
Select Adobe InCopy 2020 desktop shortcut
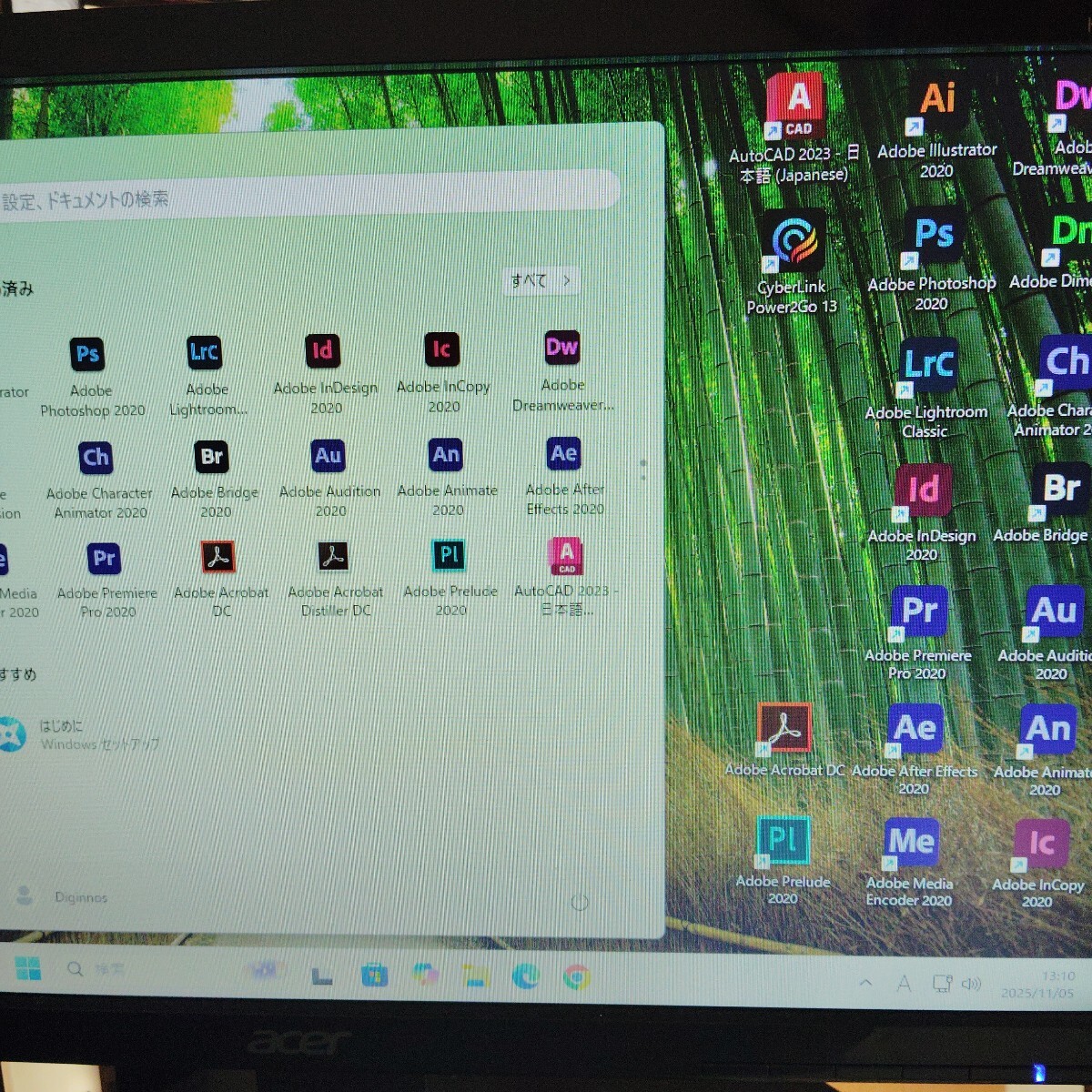(1038, 864)
